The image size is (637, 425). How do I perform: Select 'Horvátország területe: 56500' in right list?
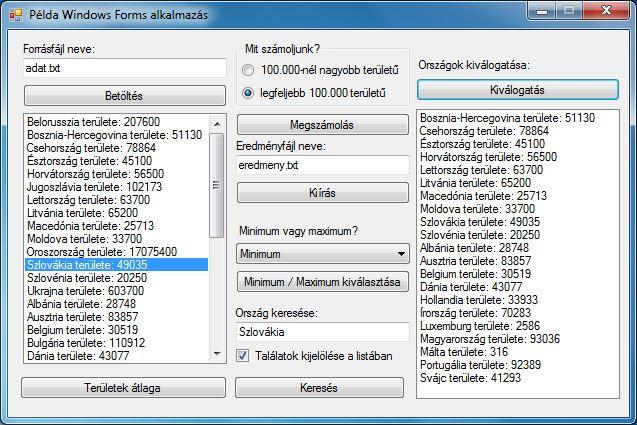(518, 157)
